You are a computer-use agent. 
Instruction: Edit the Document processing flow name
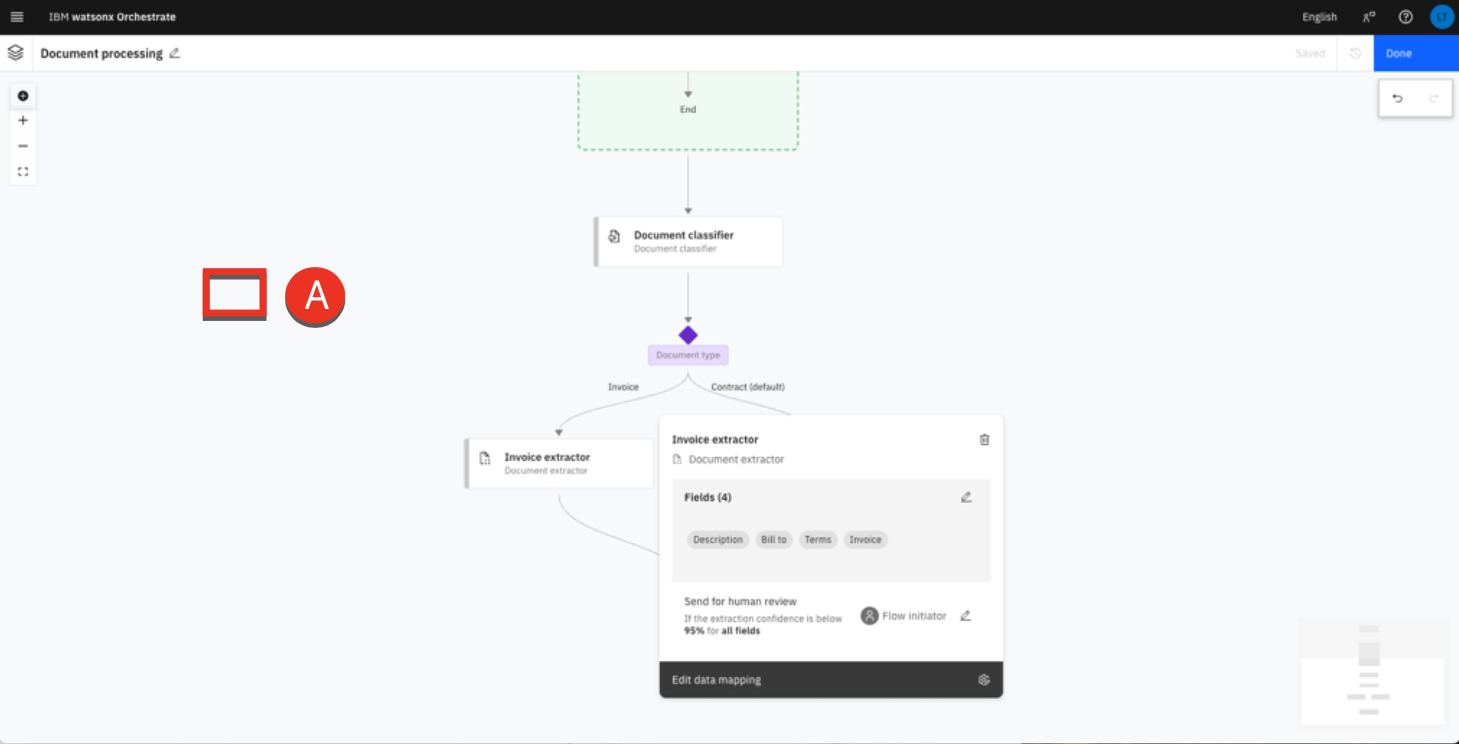(x=175, y=53)
